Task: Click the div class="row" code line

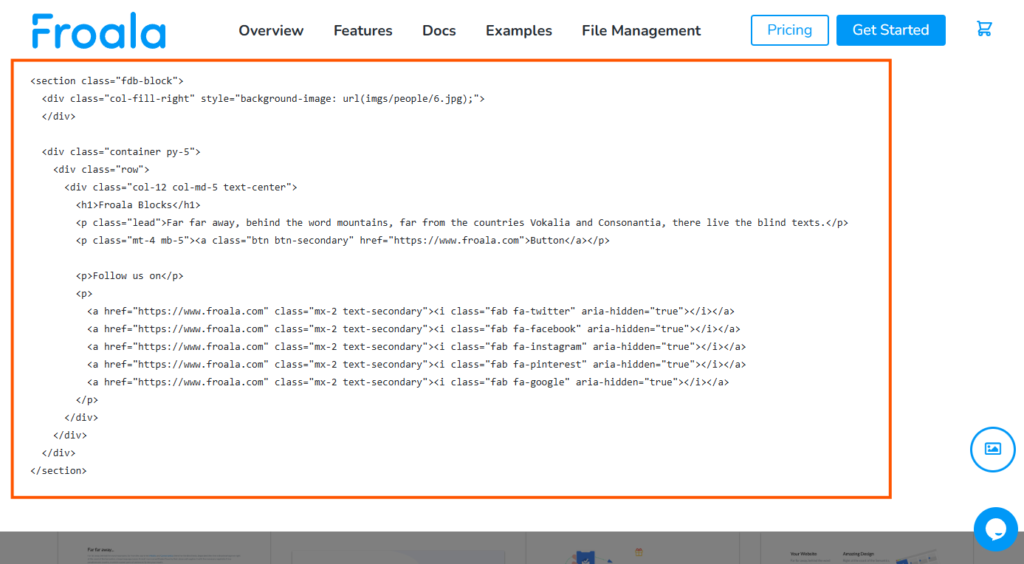Action: [101, 169]
